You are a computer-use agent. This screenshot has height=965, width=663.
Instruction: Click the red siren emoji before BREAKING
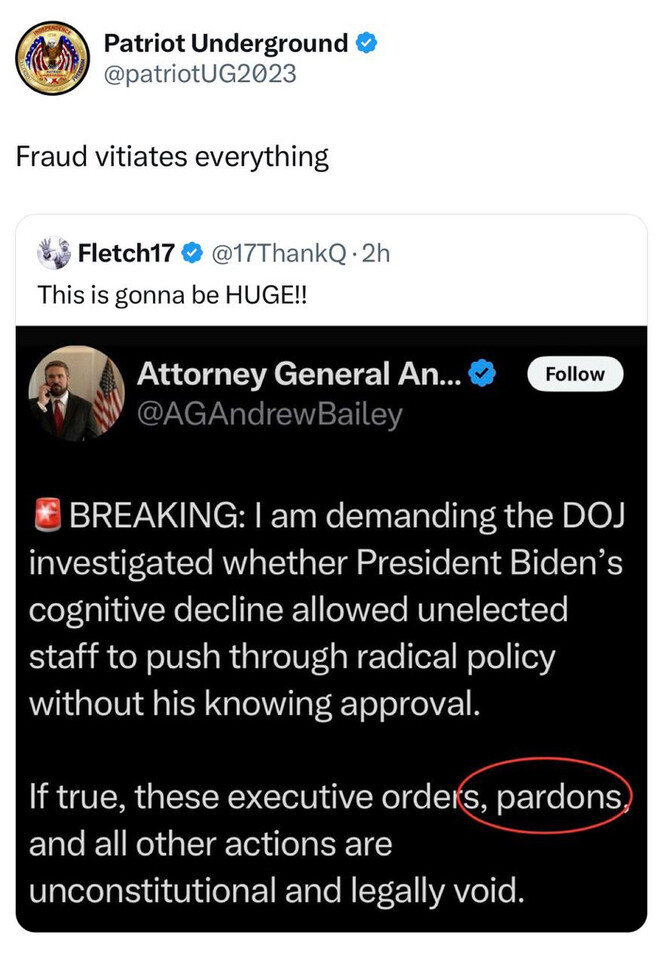(47, 518)
